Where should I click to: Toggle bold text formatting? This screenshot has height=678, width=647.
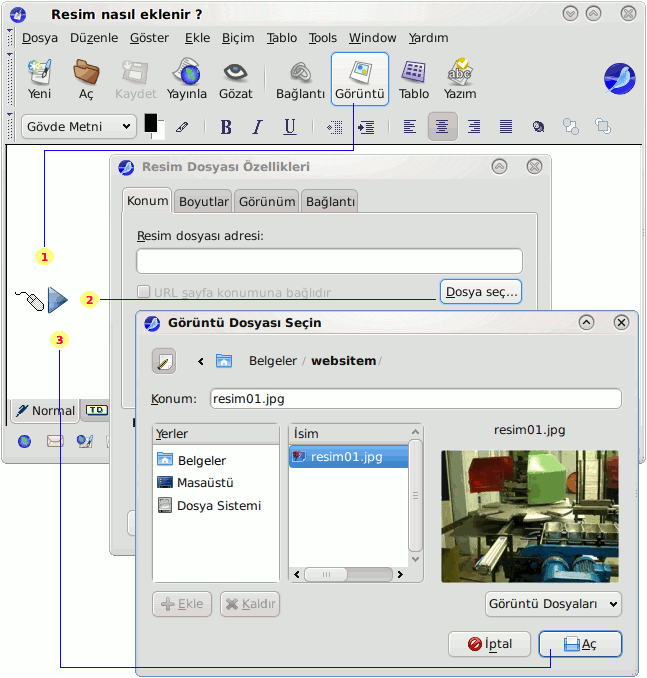[x=226, y=127]
